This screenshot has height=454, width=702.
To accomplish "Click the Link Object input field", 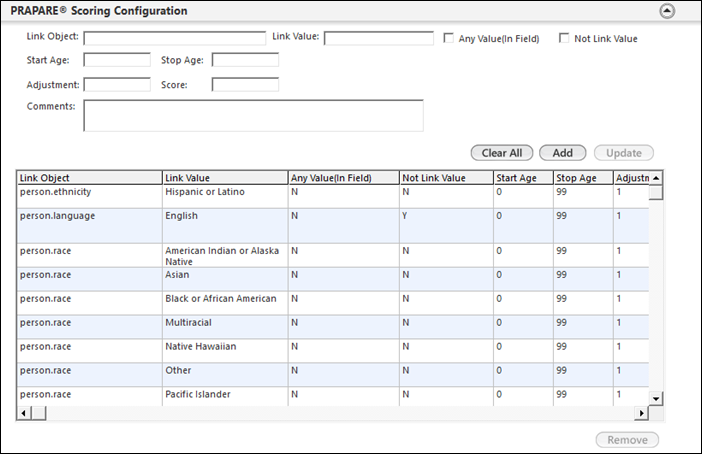I will tap(175, 38).
